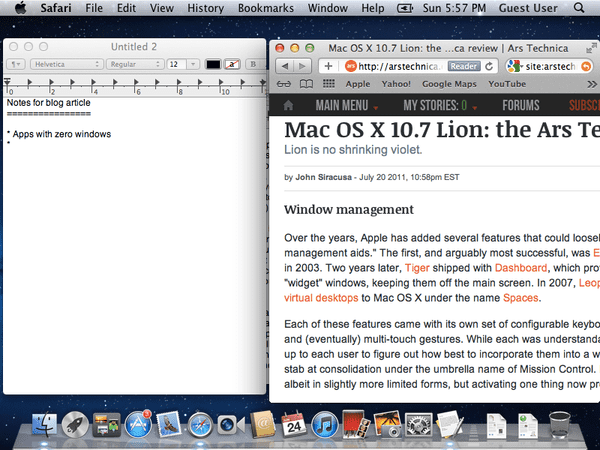Click the reload icon in Safari address bar
The image size is (600, 450).
(489, 66)
